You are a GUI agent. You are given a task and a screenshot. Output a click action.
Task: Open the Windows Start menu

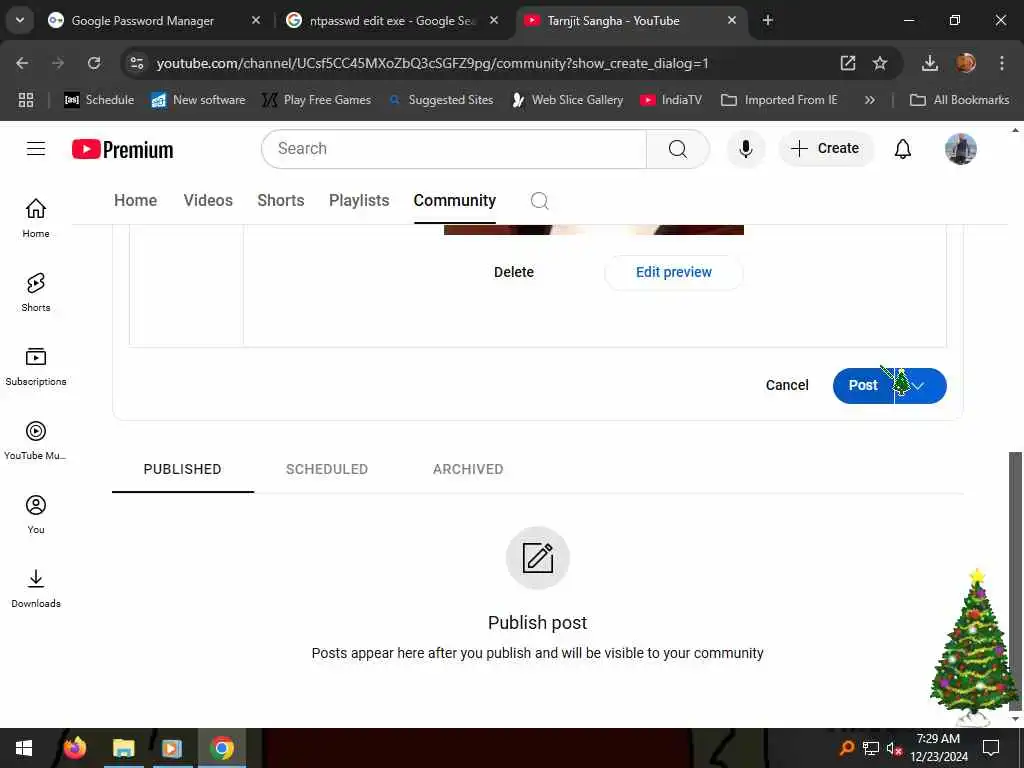[24, 748]
